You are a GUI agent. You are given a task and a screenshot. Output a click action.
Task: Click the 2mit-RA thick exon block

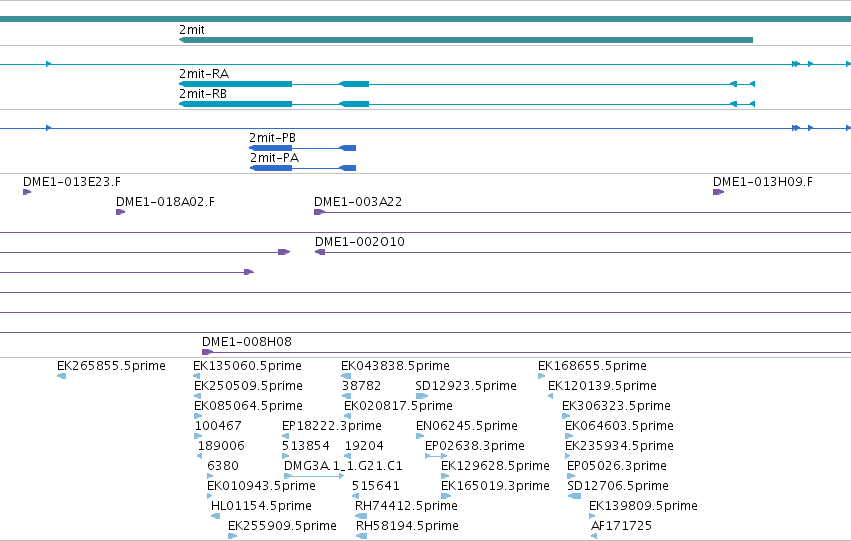pyautogui.click(x=236, y=84)
